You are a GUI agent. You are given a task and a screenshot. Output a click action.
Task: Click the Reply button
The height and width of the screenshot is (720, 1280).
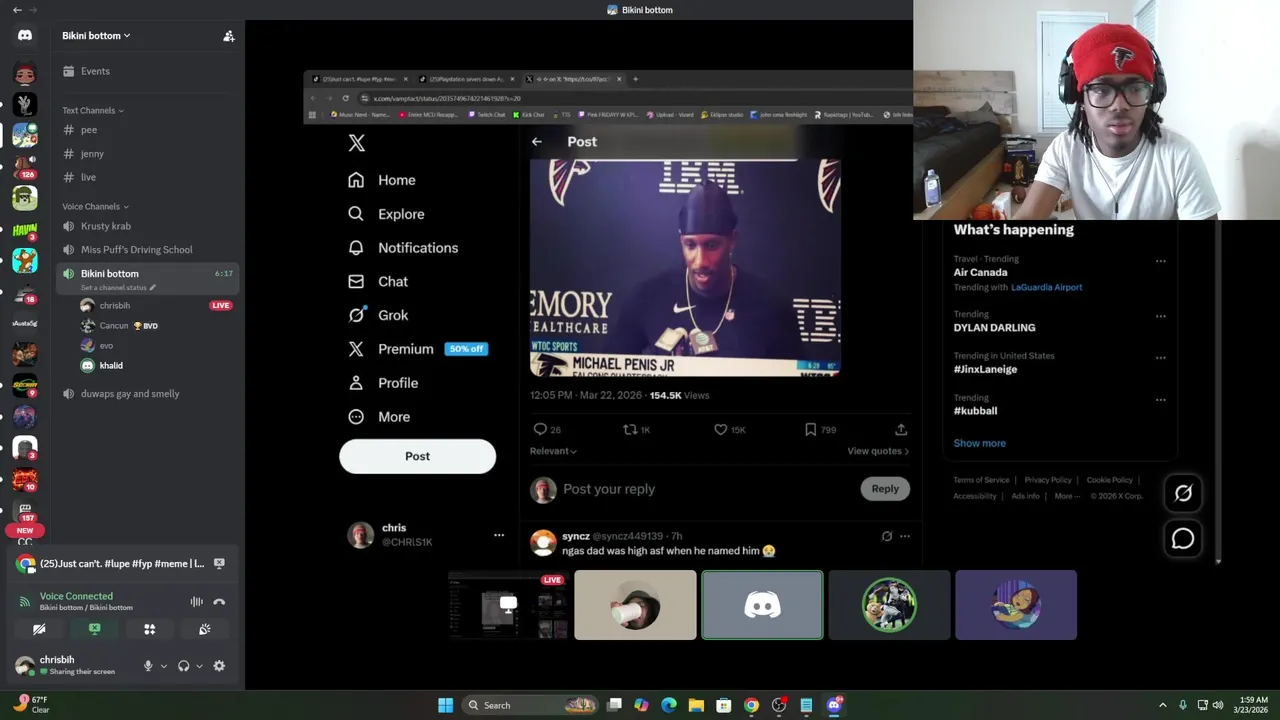[x=885, y=489]
